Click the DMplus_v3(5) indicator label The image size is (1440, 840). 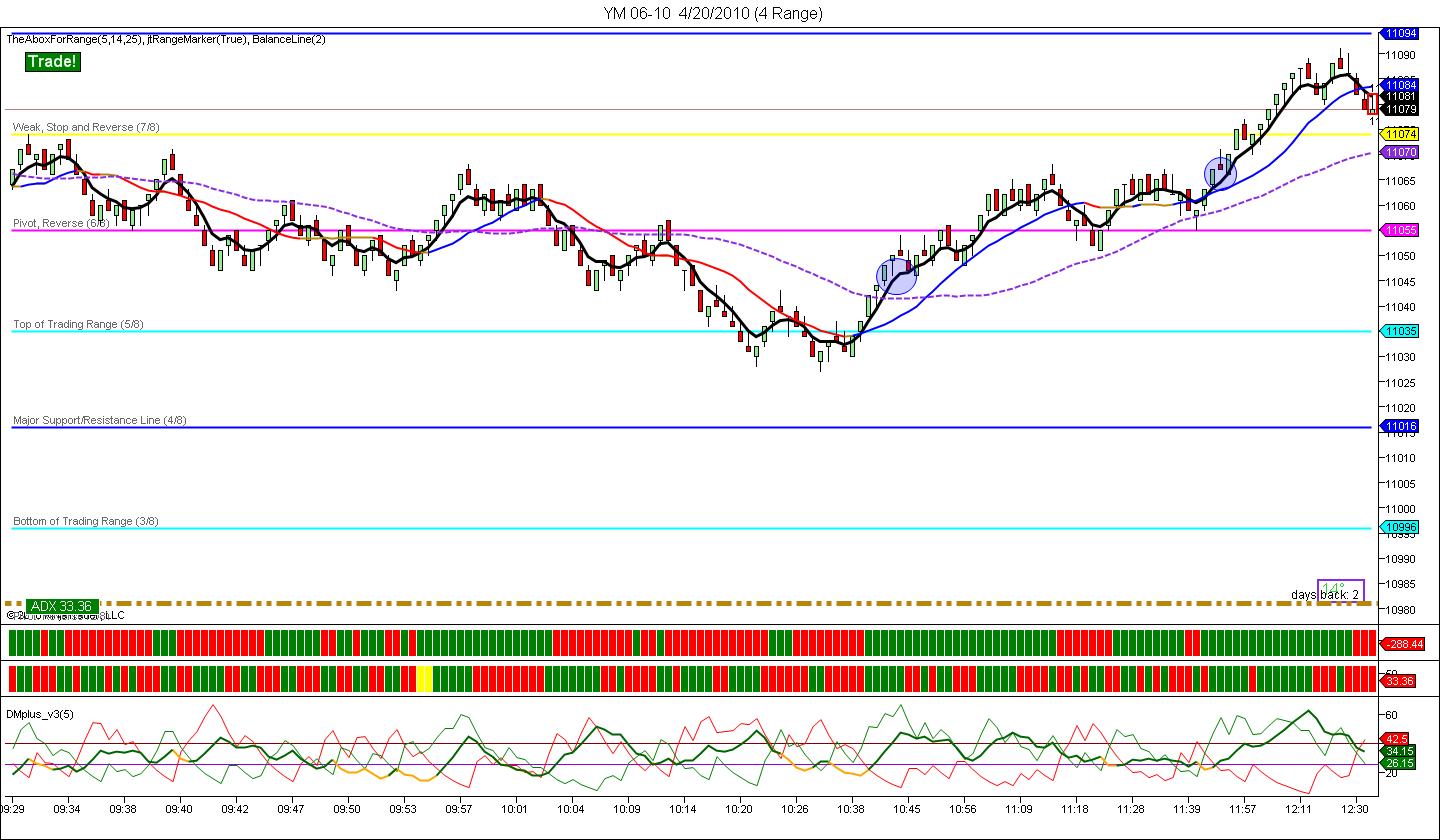pos(40,714)
